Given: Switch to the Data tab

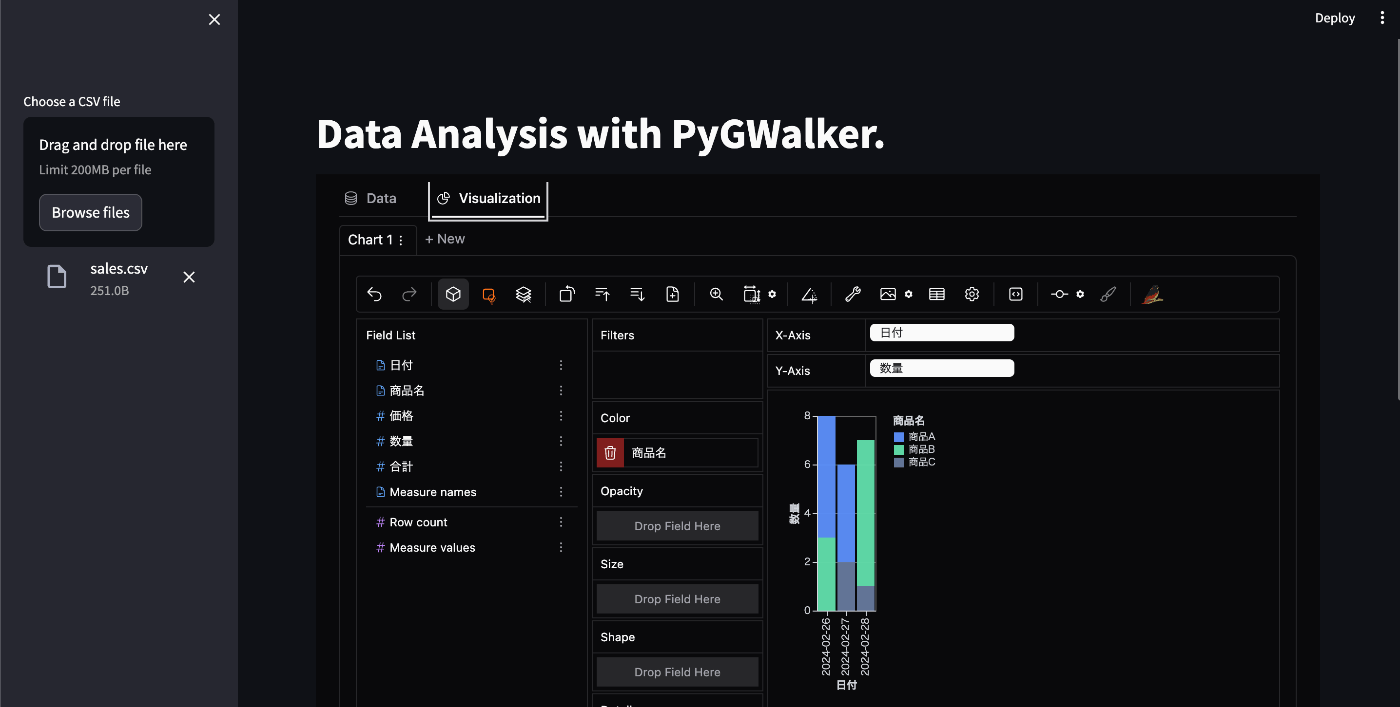Looking at the screenshot, I should (370, 198).
